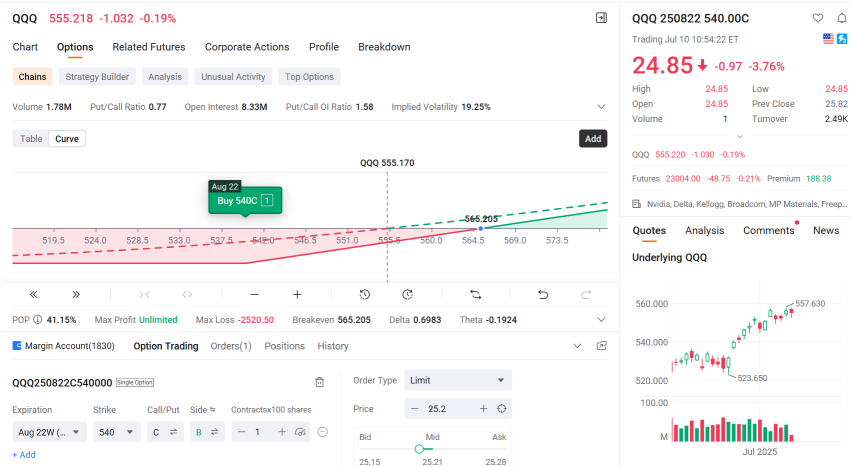Add option to favorites with heart icon
Image resolution: width=853 pixels, height=467 pixels.
pos(818,18)
